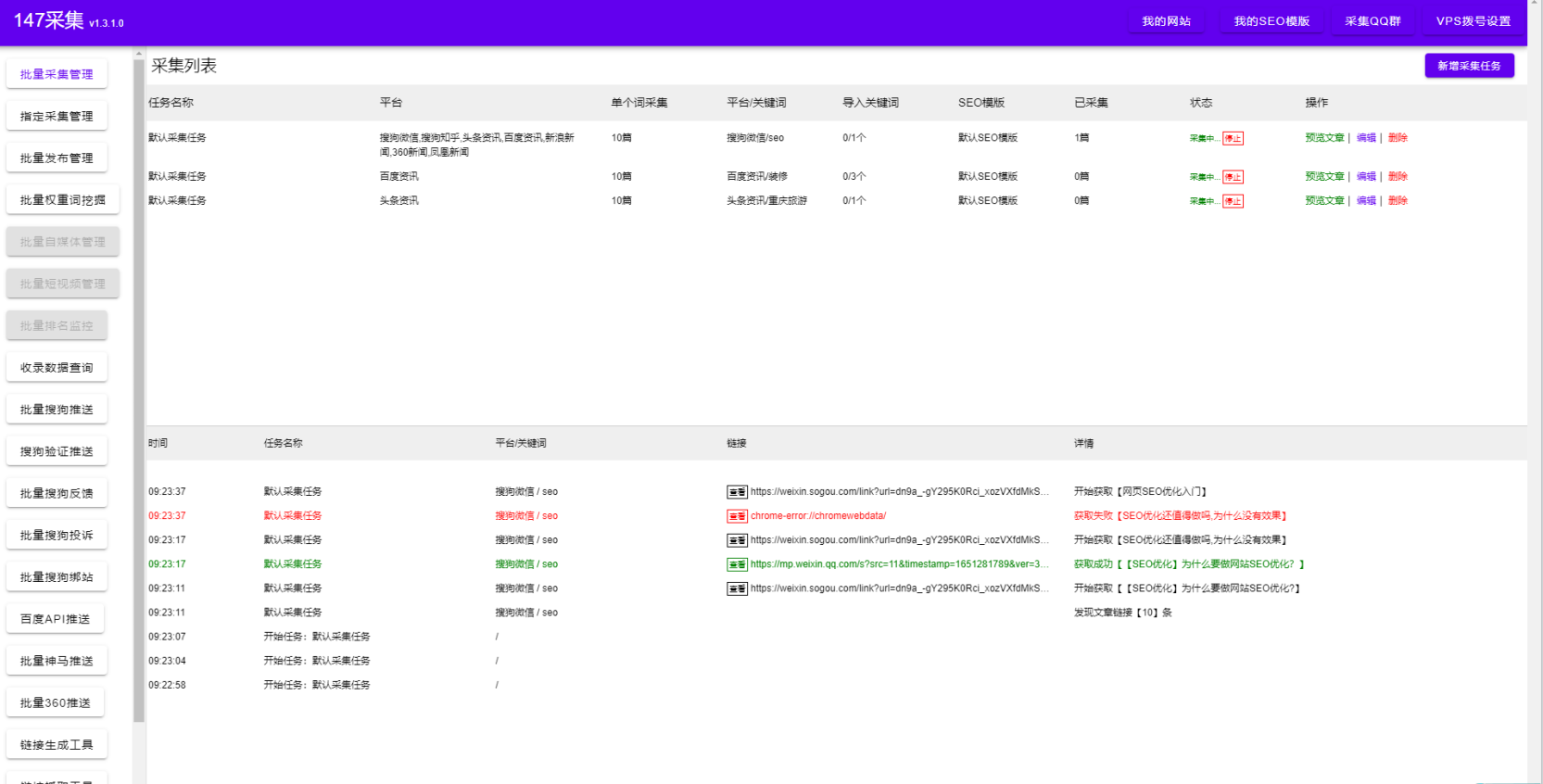This screenshot has height=784, width=1543.
Task: Select 批量自媒体管理 in the sidebar
Action: (x=63, y=242)
